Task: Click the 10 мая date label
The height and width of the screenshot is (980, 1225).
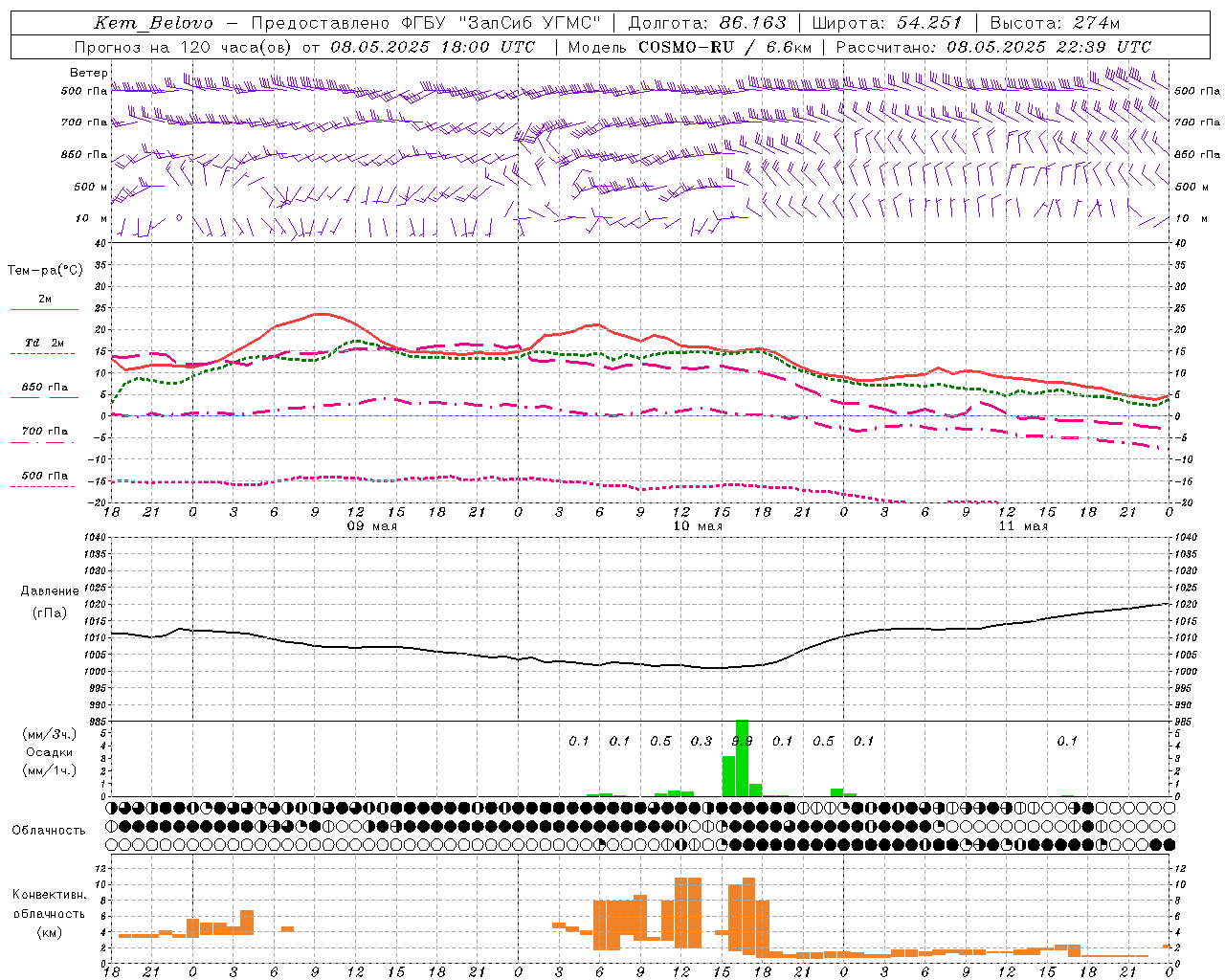Action: click(x=698, y=525)
